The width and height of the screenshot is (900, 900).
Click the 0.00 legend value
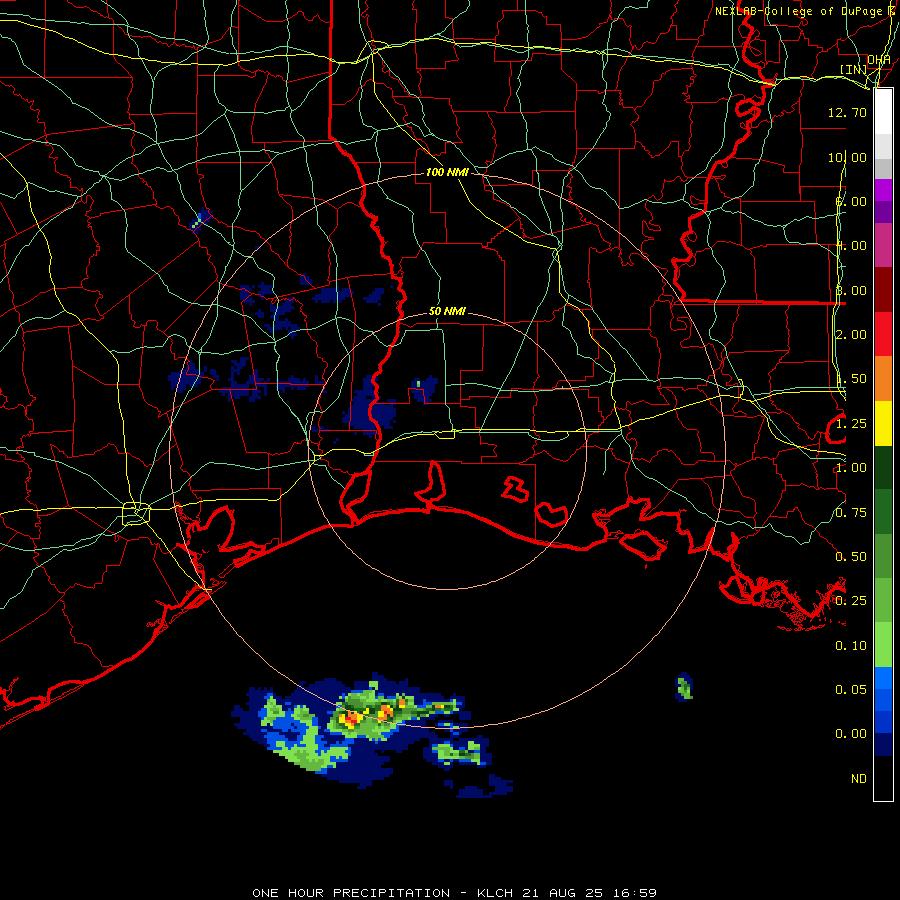(x=851, y=734)
